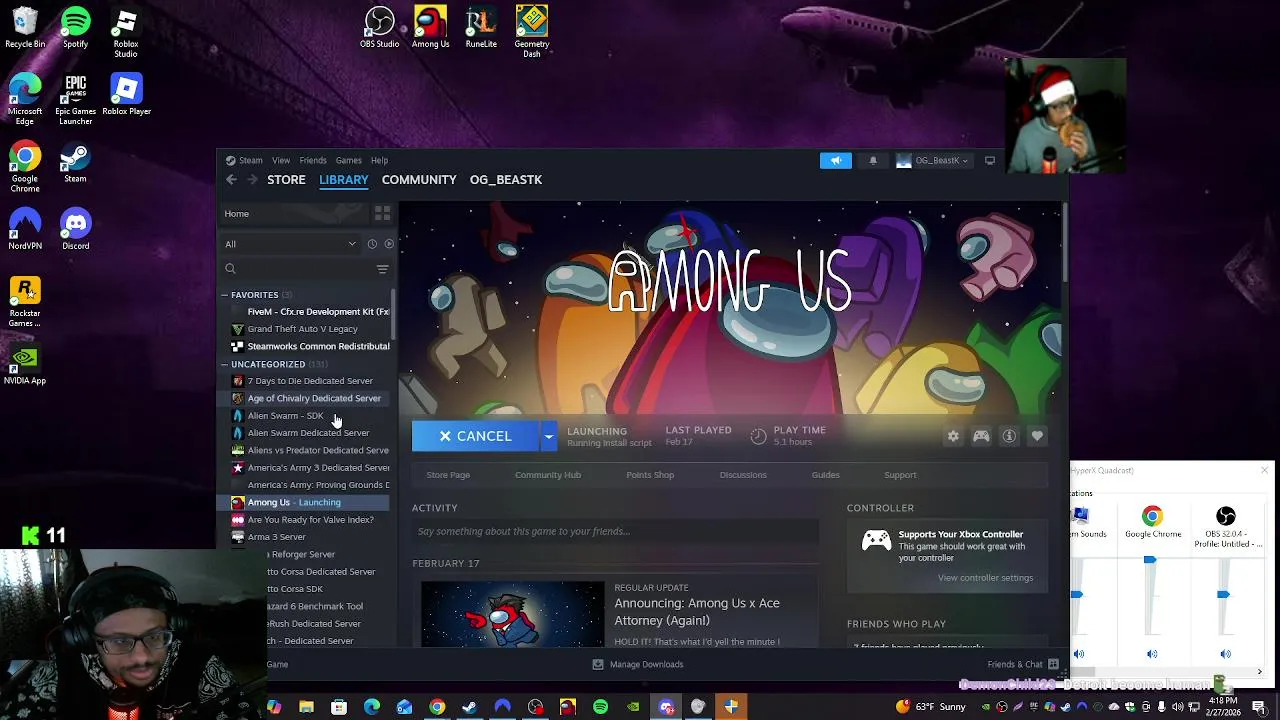Open Epic Games Launcher desktop icon
Screen dimensions: 1280x720
pyautogui.click(x=75, y=99)
